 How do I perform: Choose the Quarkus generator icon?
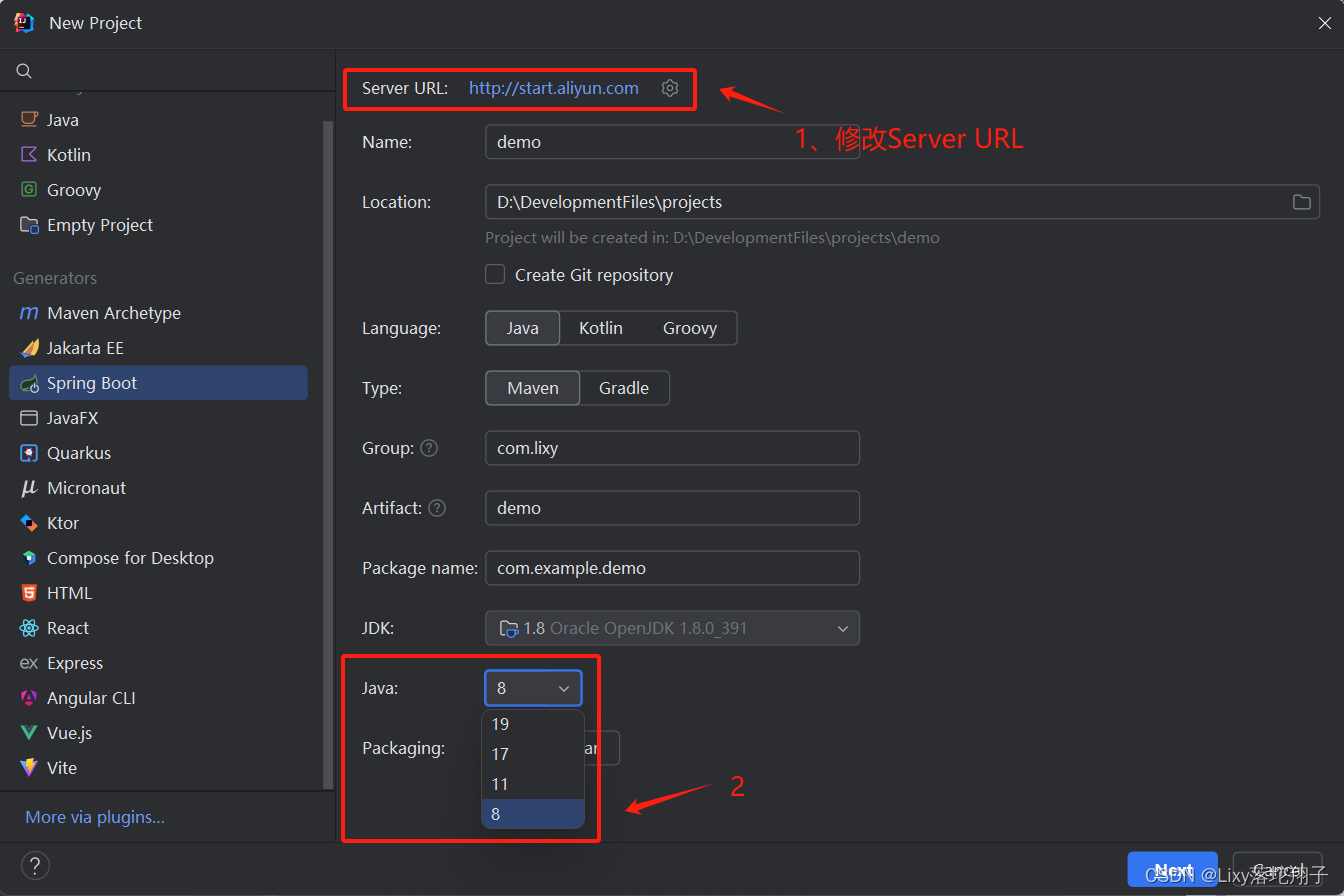tap(29, 453)
